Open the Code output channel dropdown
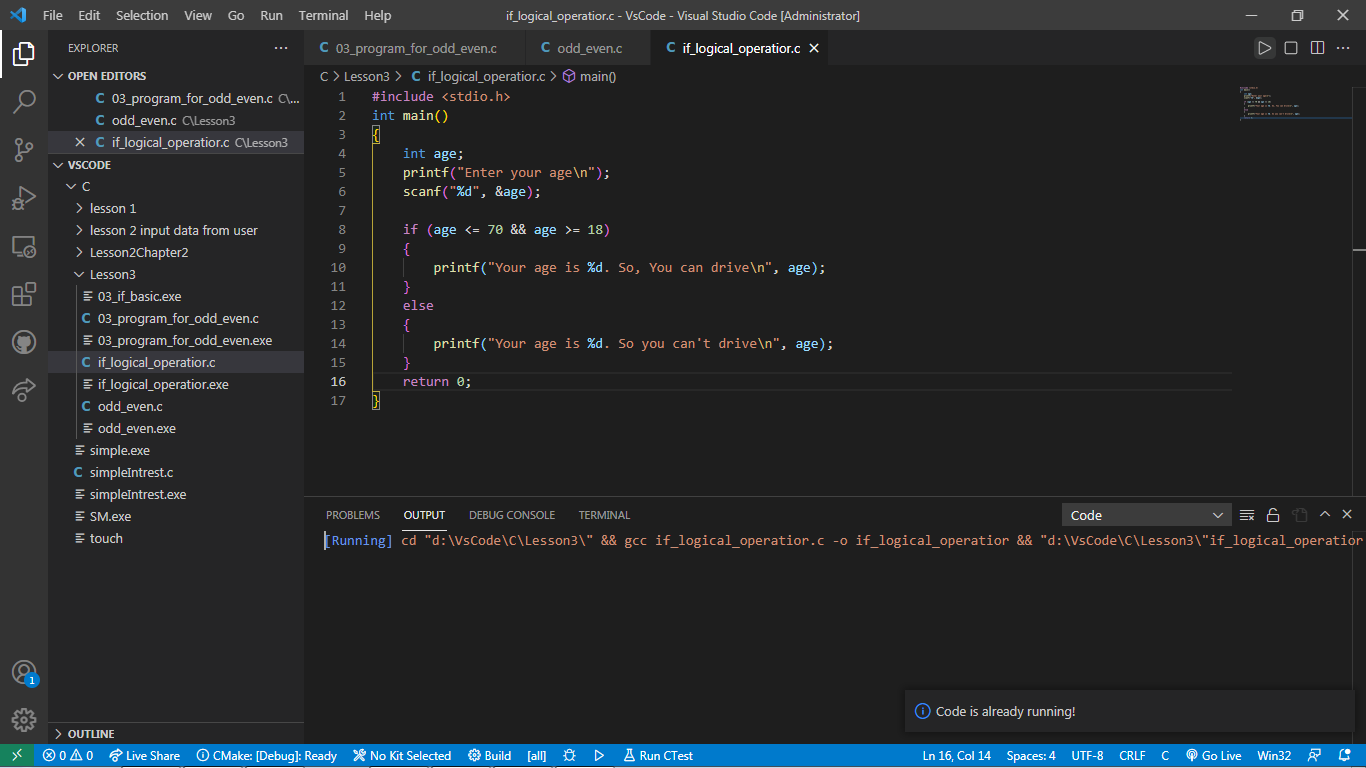This screenshot has height=768, width=1366. 1146,514
